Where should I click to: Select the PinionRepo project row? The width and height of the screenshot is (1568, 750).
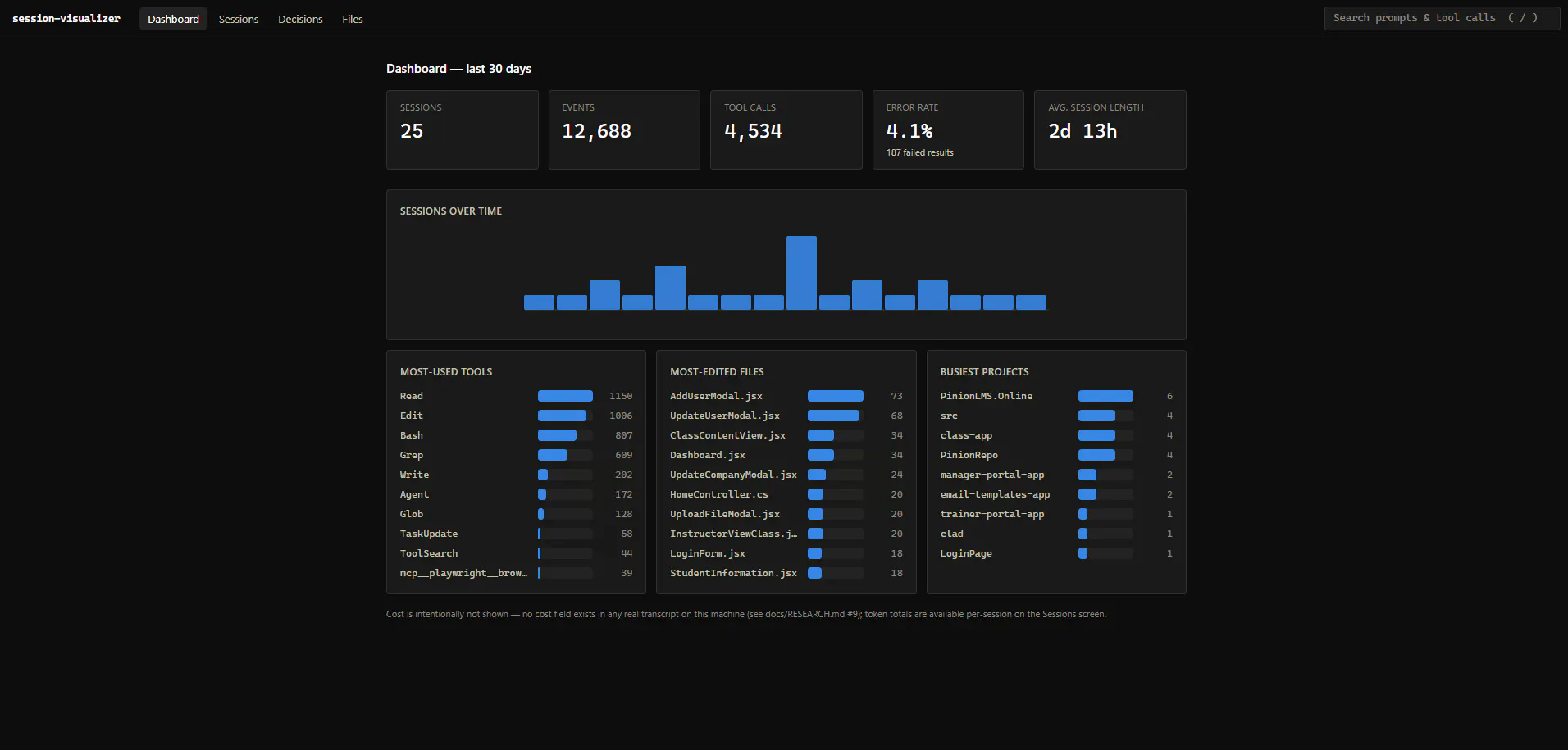(x=1056, y=455)
